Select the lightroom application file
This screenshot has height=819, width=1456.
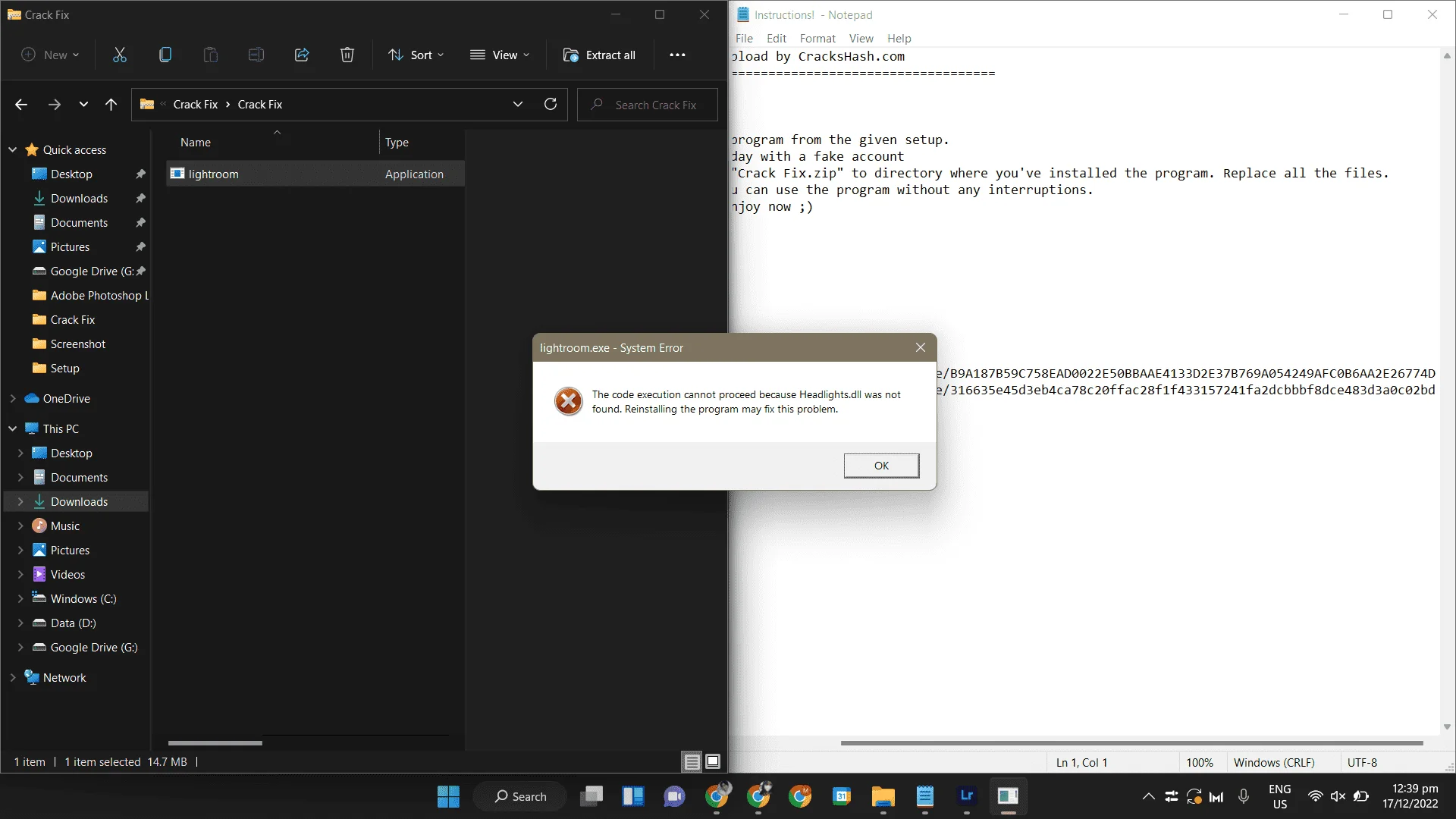tap(315, 174)
